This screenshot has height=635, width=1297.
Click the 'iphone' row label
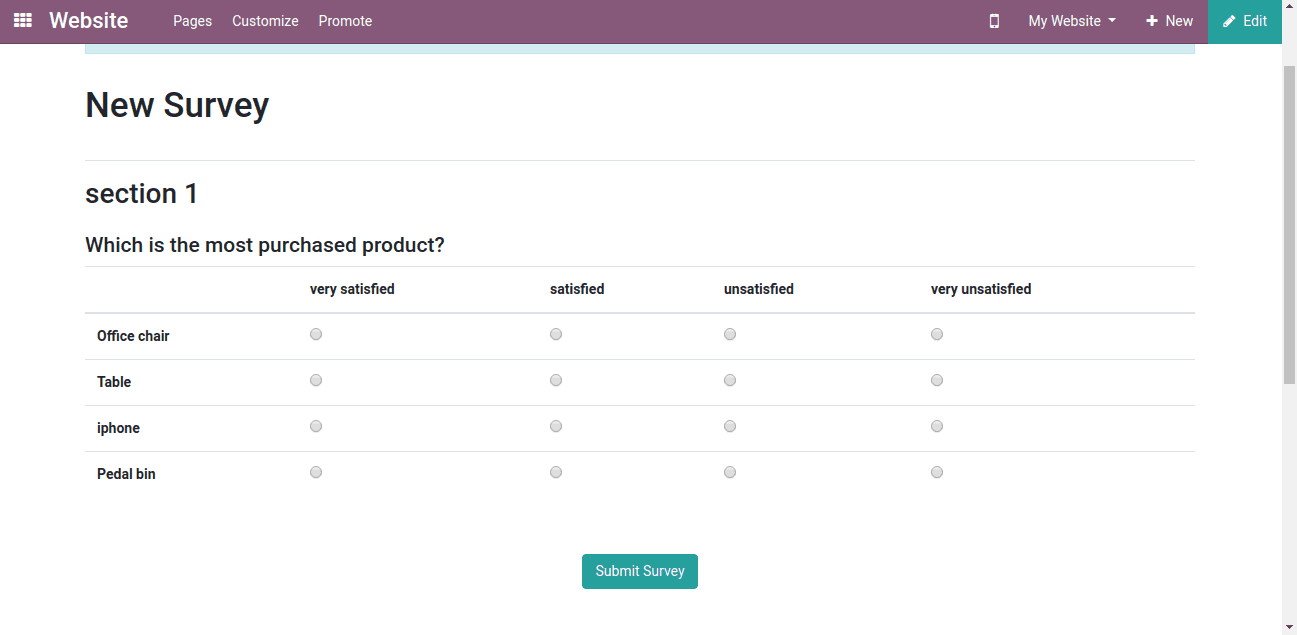(x=118, y=428)
